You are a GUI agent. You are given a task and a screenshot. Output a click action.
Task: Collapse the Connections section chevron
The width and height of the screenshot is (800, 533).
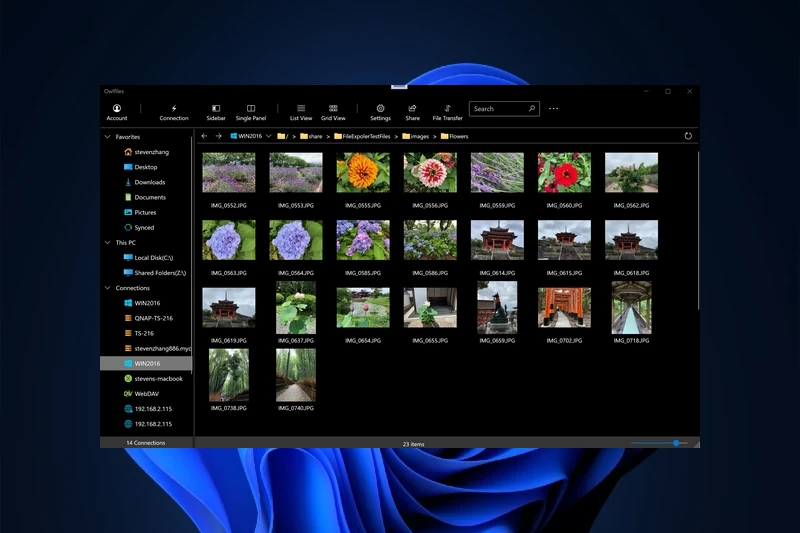point(108,288)
